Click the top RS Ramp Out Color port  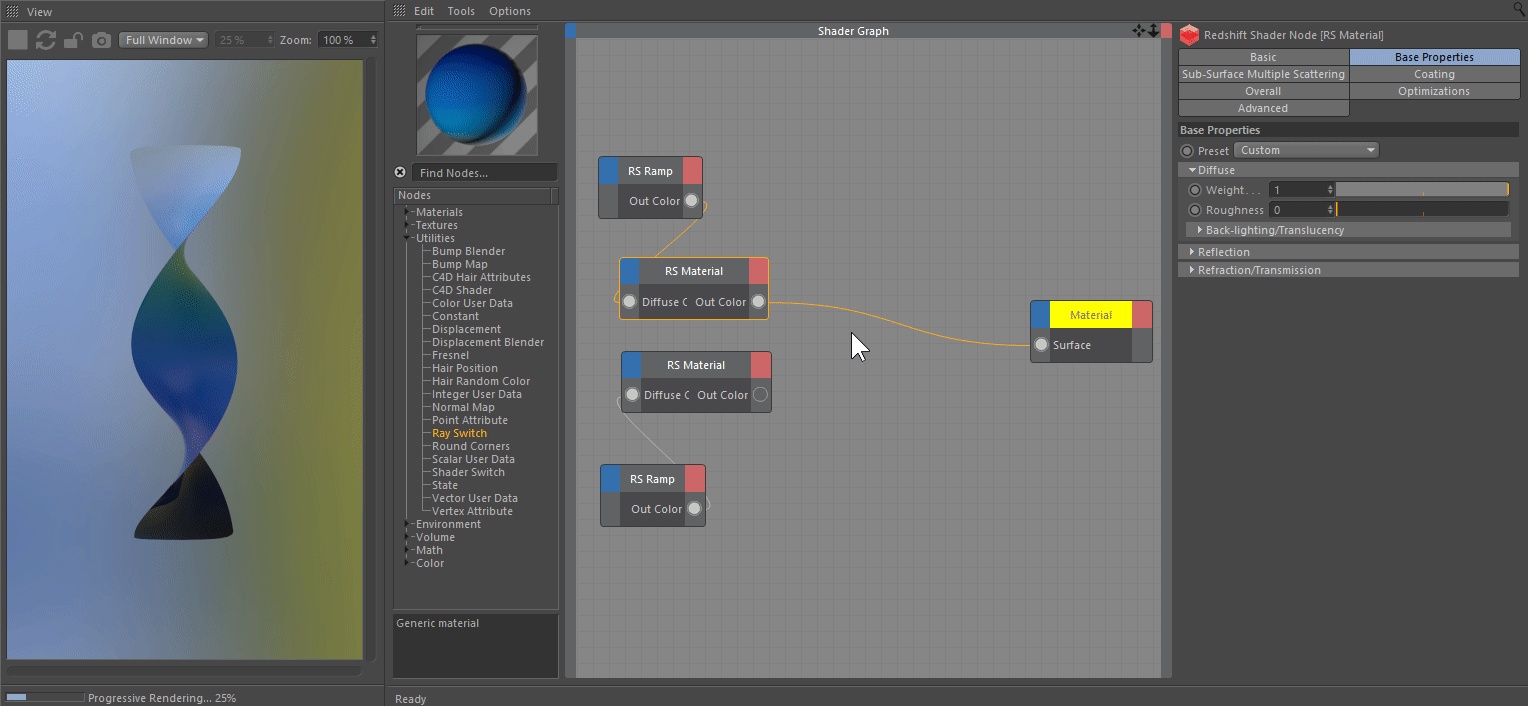click(691, 201)
